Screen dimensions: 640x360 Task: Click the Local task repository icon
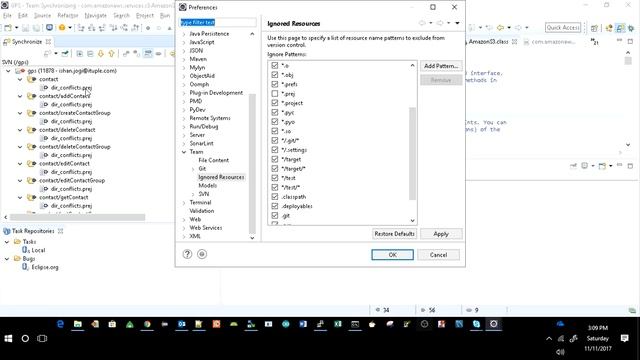click(x=26, y=250)
